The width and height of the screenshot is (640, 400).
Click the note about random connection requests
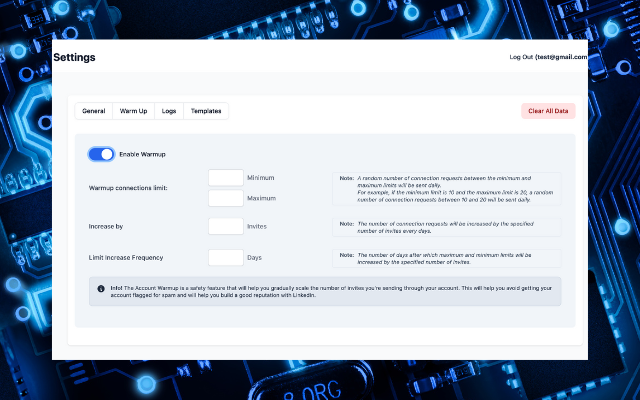[x=447, y=189]
